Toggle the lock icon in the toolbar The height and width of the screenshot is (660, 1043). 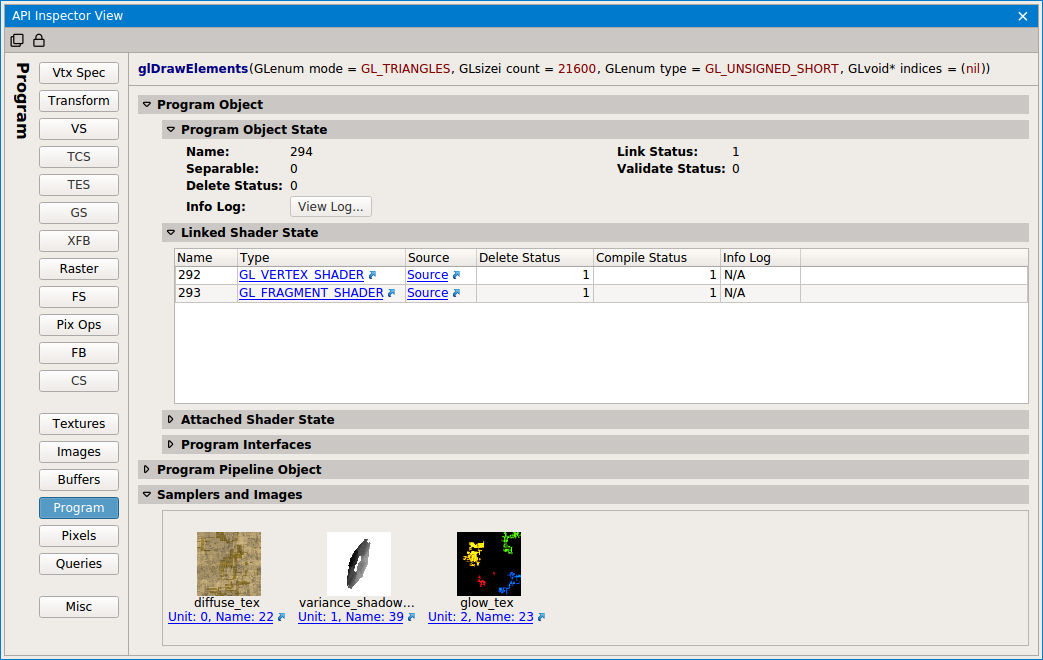[39, 41]
